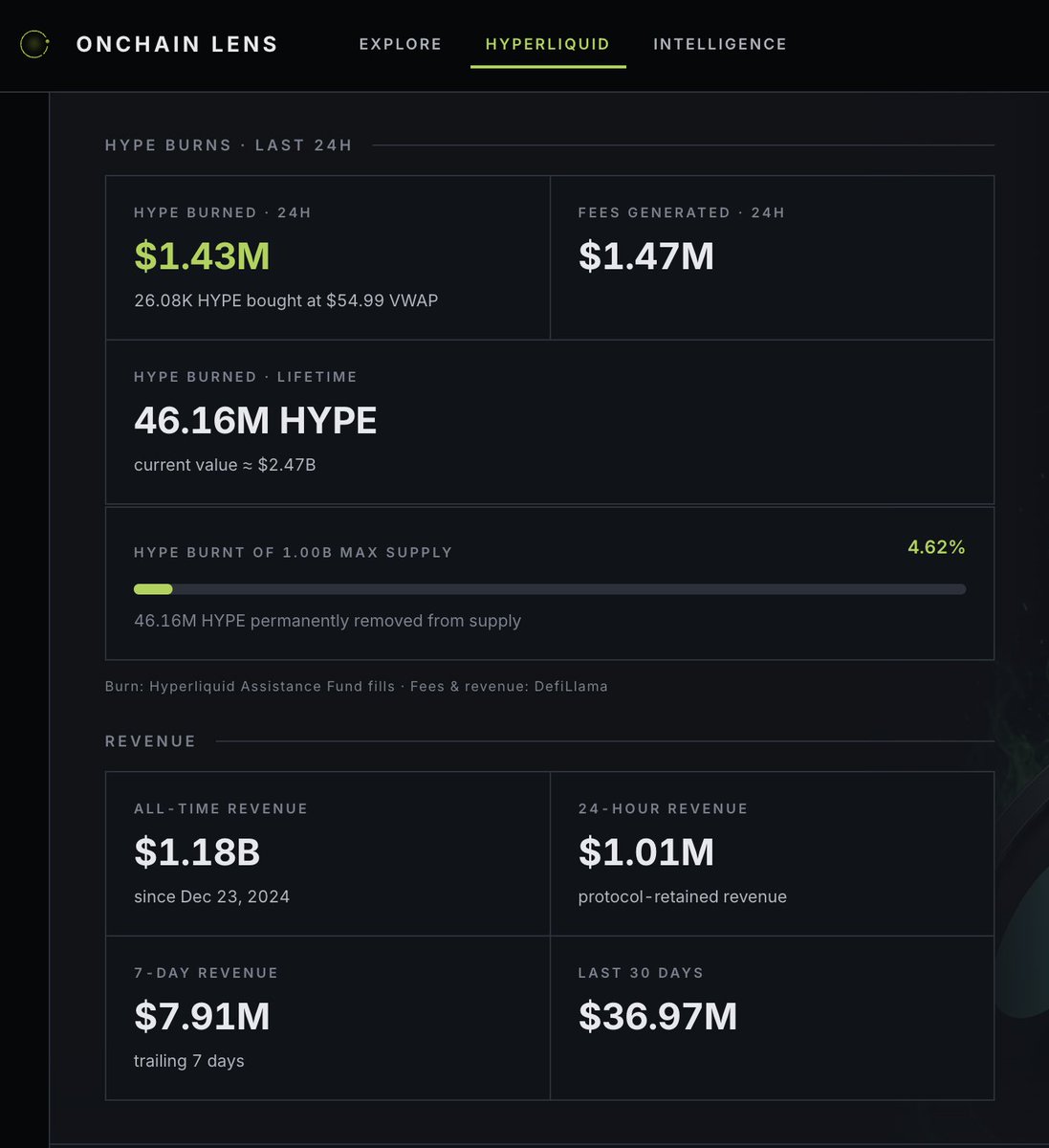The width and height of the screenshot is (1049, 1148).
Task: Click the '24-HOUR REVENUE' card label
Action: tap(663, 809)
